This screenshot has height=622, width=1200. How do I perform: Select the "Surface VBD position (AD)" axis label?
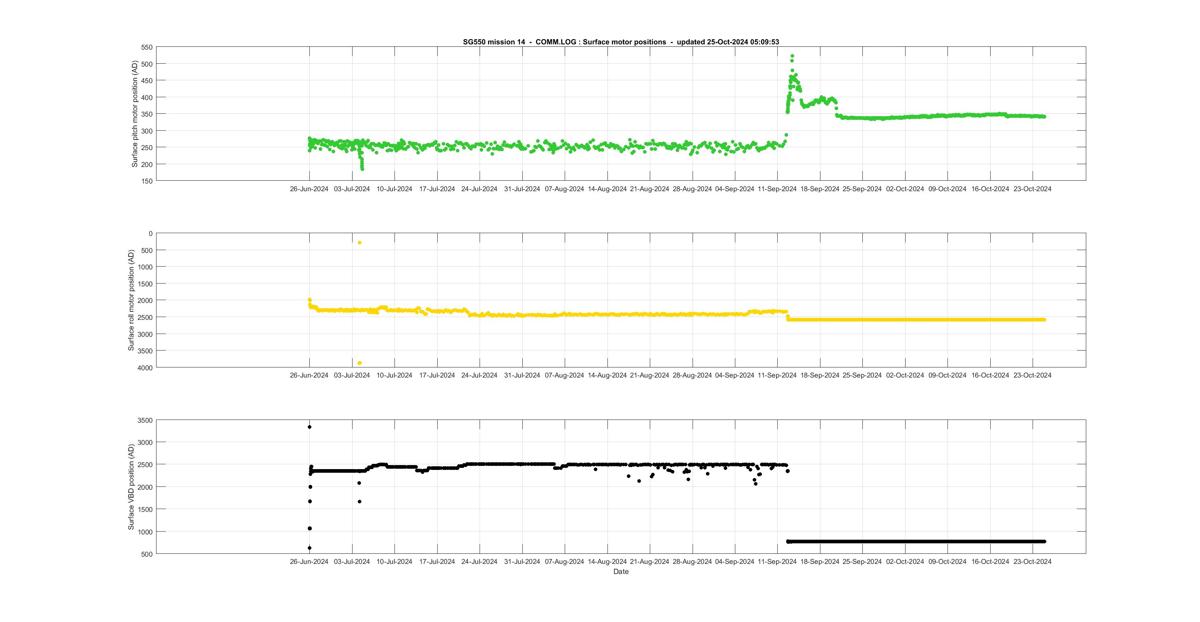[x=131, y=487]
